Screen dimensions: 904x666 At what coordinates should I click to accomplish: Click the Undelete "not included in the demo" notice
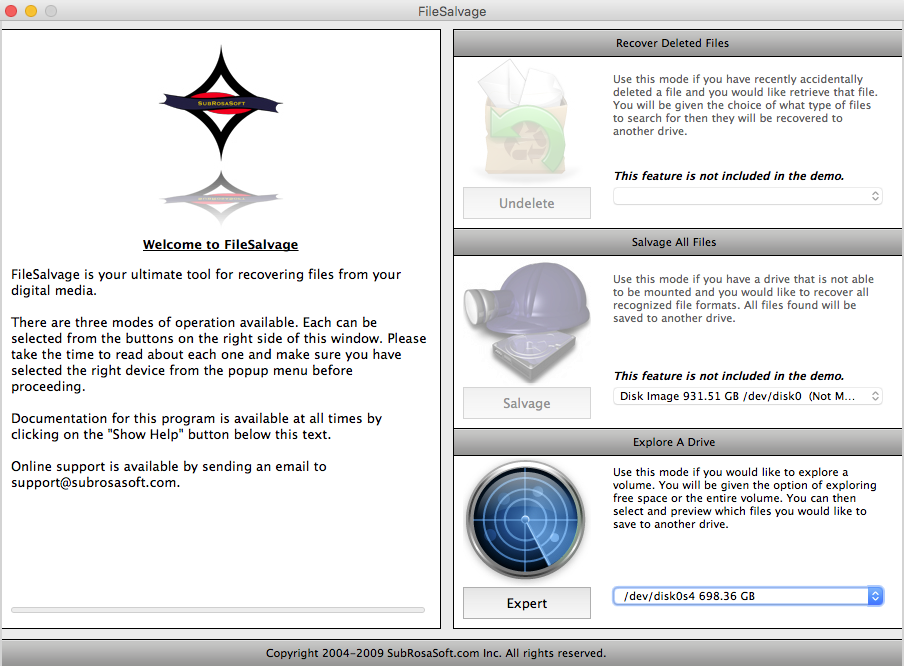click(x=729, y=176)
